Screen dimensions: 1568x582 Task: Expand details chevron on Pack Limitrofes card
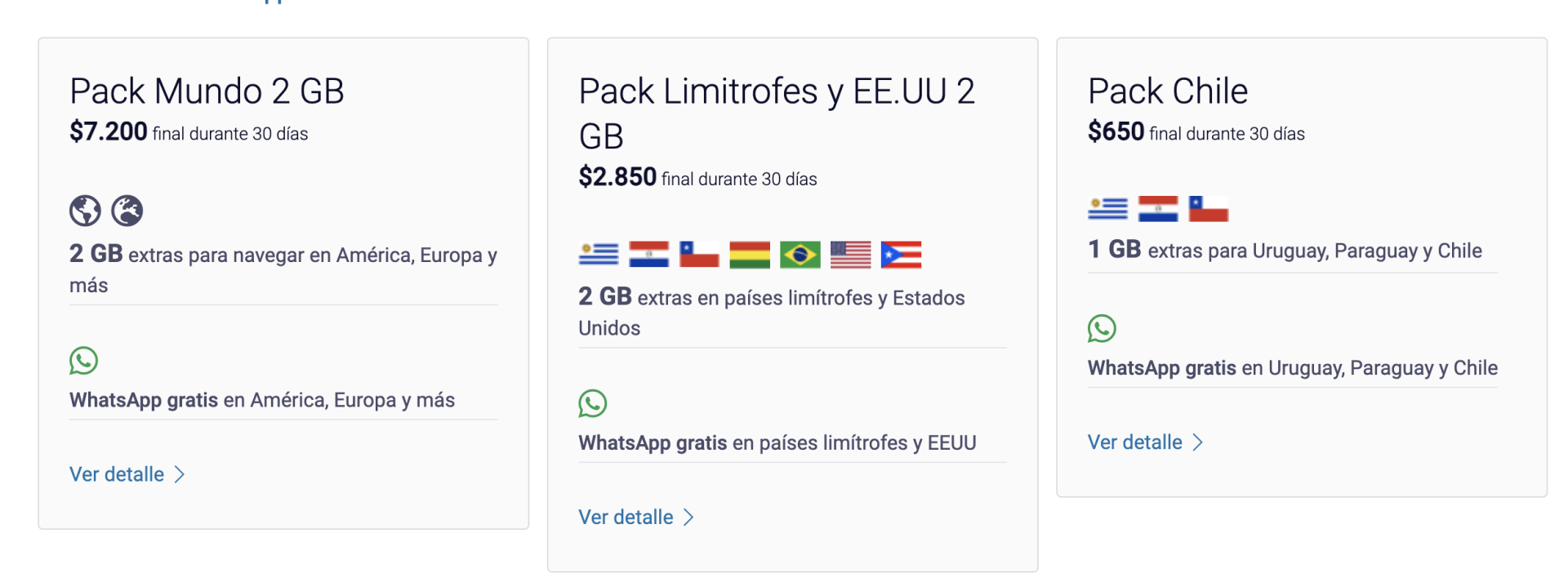coord(690,516)
